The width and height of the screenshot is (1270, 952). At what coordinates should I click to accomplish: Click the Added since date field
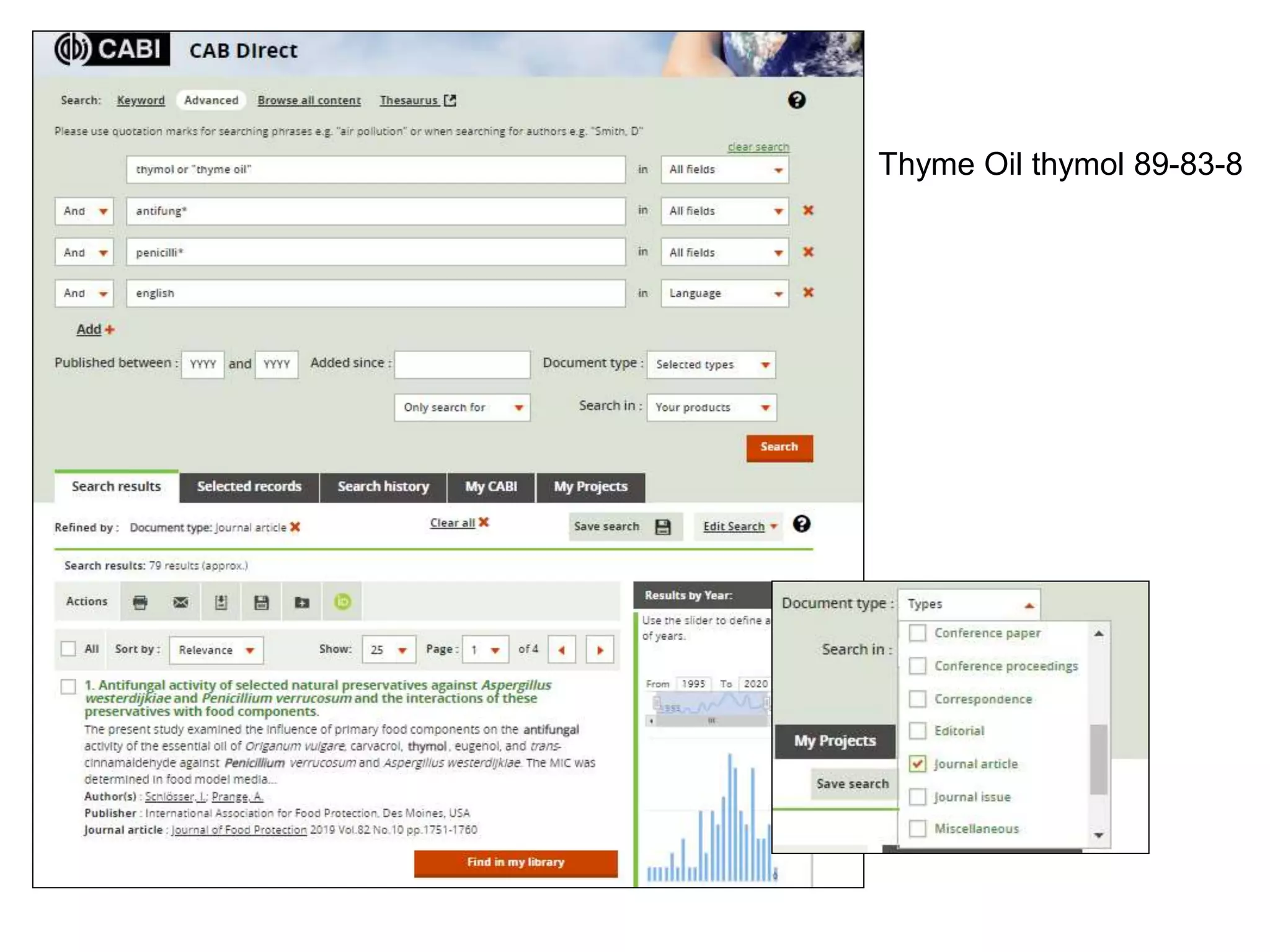(462, 364)
